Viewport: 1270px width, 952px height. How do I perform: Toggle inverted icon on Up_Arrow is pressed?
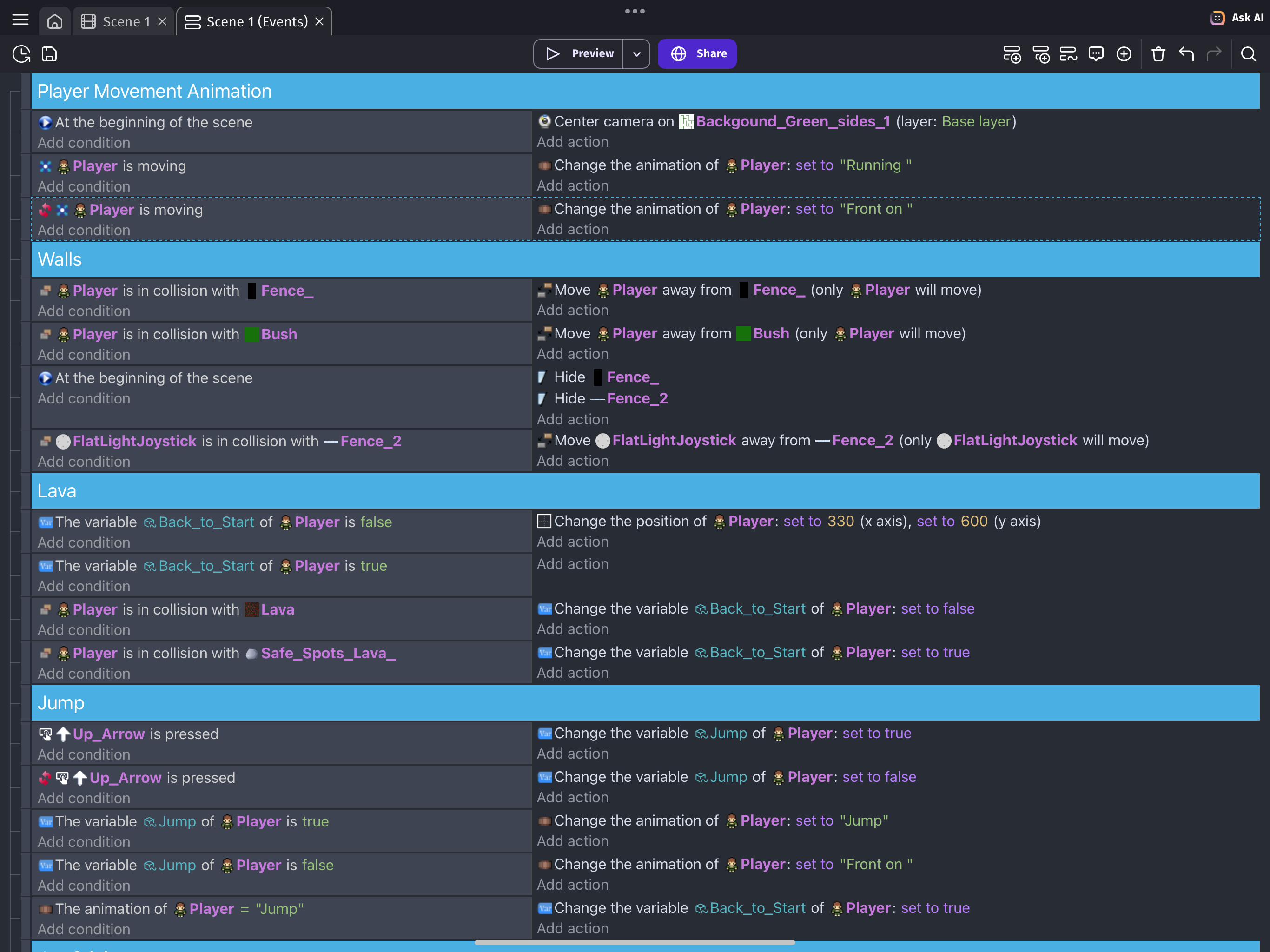pyautogui.click(x=46, y=778)
